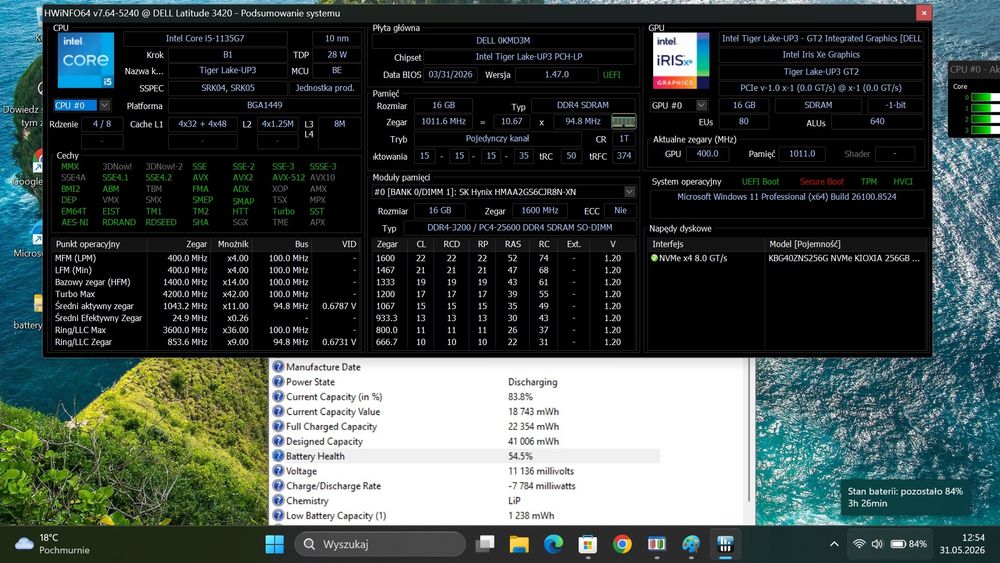Switch to the Paint app on the taskbar
The image size is (1000, 563).
(691, 544)
